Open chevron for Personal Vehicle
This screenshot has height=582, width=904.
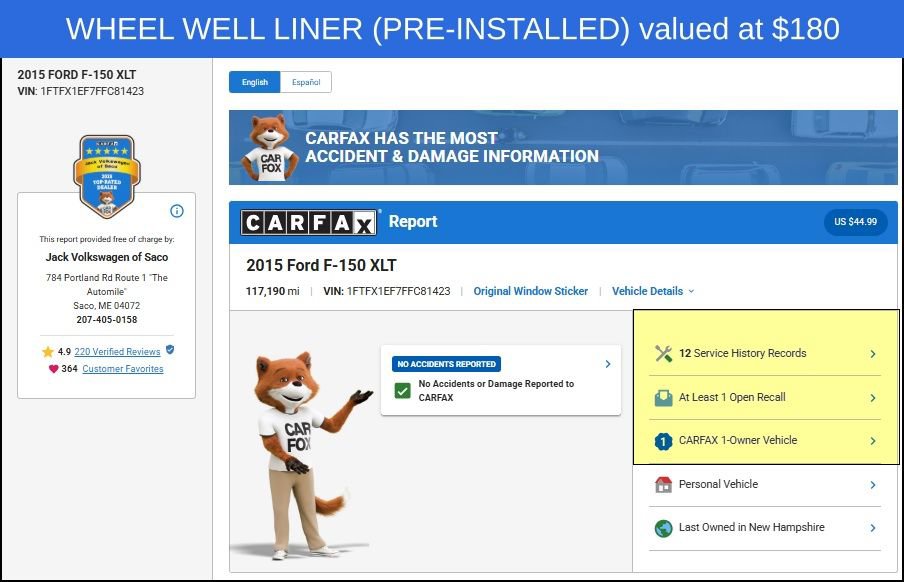873,485
